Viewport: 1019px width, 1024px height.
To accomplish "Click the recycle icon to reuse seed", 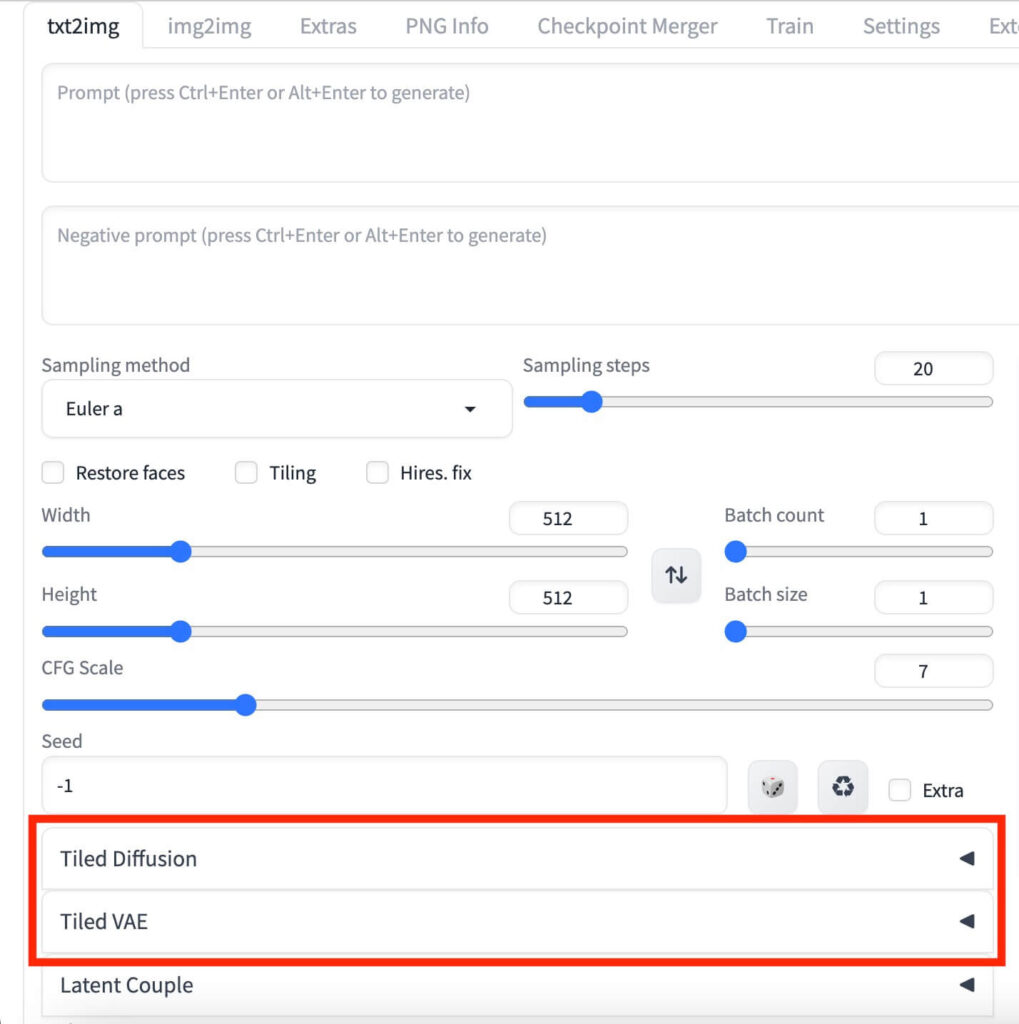I will point(842,787).
